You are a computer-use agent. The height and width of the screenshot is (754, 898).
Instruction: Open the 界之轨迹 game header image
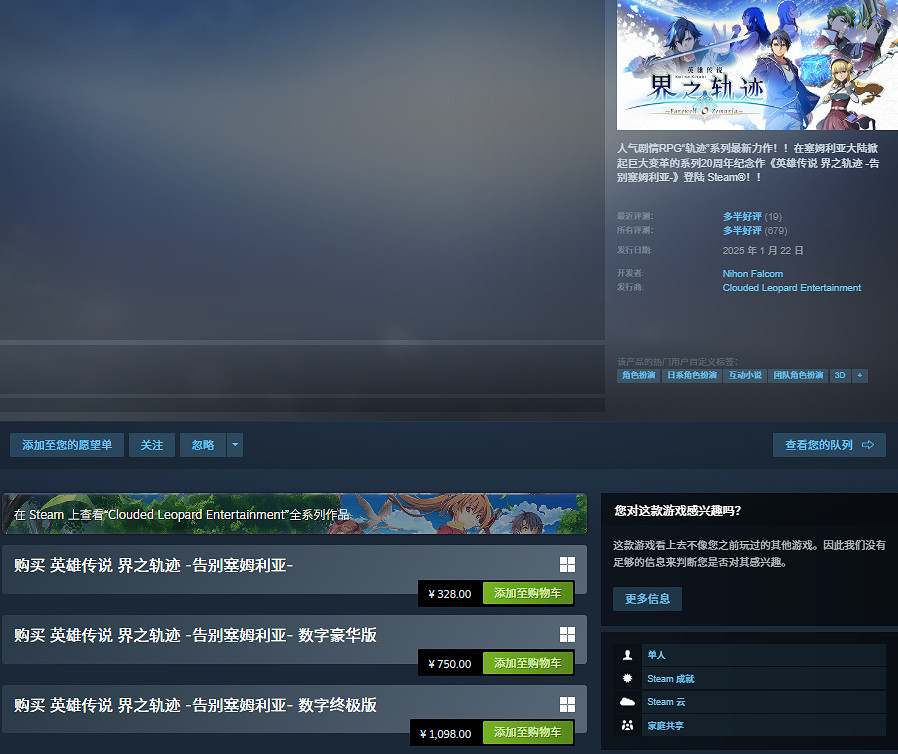tap(757, 65)
